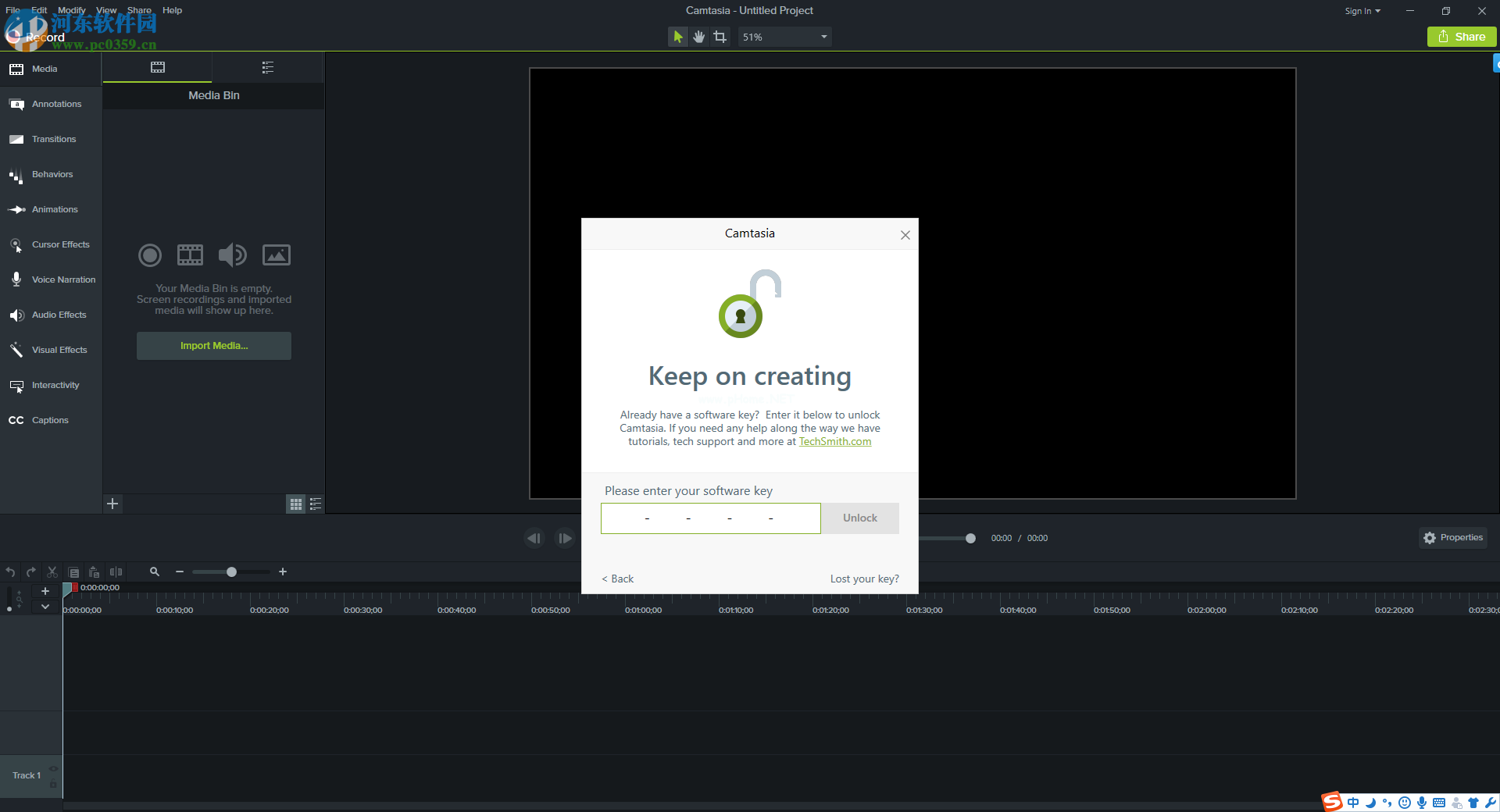This screenshot has width=1500, height=812.
Task: Open the IME wrench settings icon
Action: click(x=1491, y=803)
